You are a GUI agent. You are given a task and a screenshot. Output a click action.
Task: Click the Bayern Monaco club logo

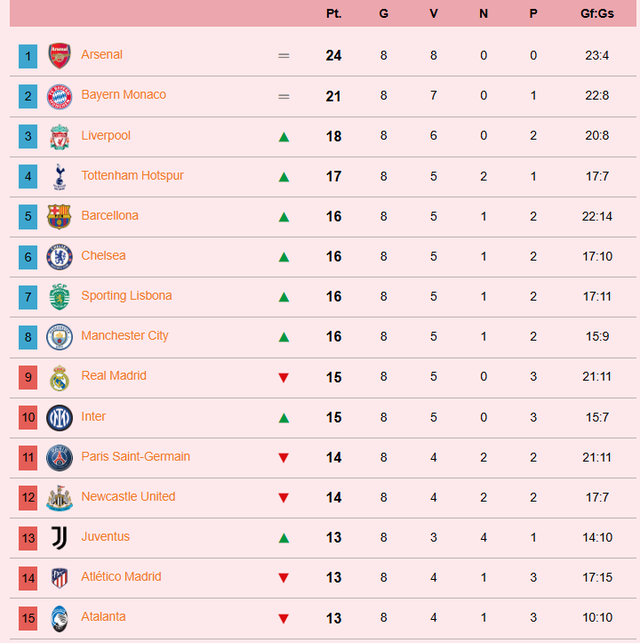click(x=60, y=96)
